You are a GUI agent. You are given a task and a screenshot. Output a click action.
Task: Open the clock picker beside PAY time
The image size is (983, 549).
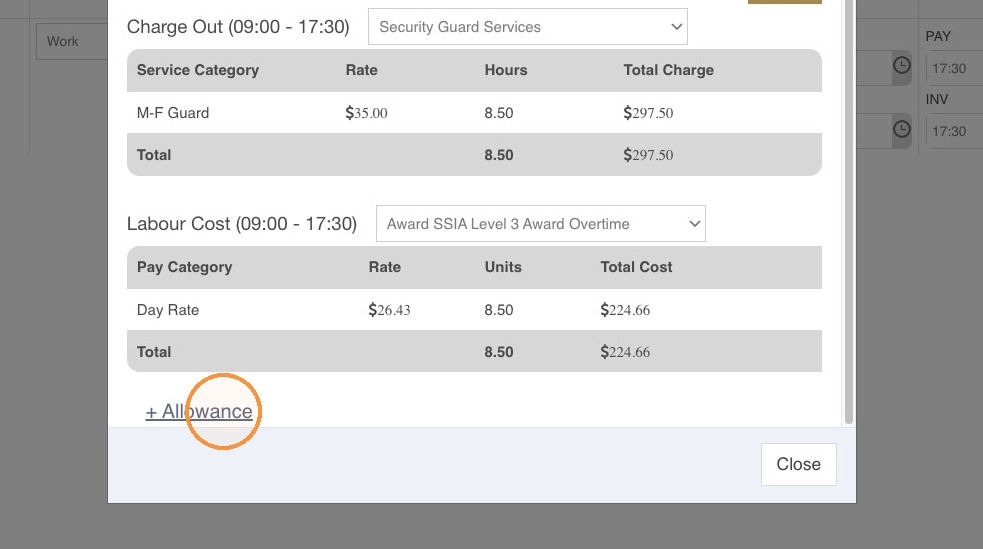[902, 65]
